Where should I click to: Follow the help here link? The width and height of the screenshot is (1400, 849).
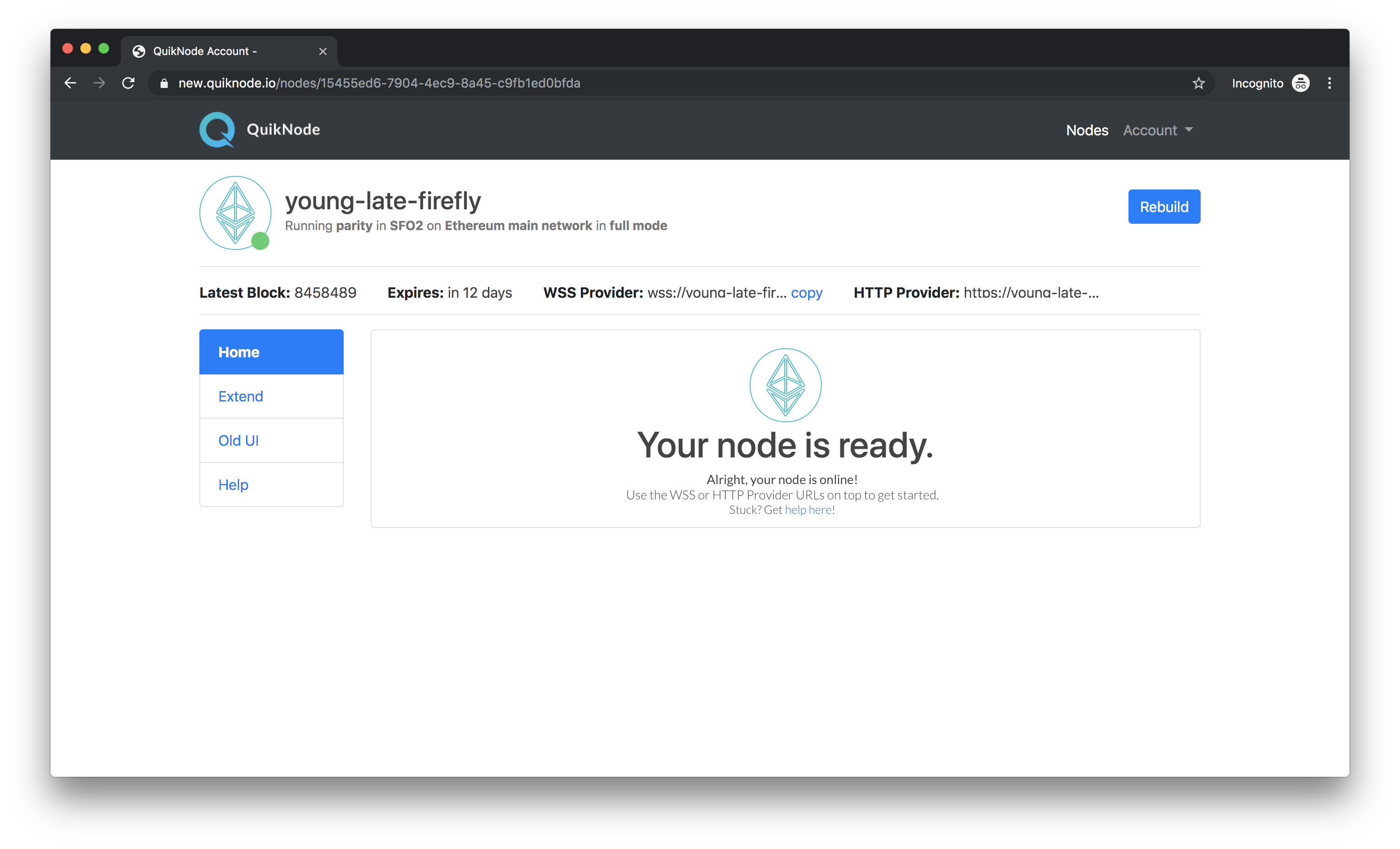coord(808,510)
